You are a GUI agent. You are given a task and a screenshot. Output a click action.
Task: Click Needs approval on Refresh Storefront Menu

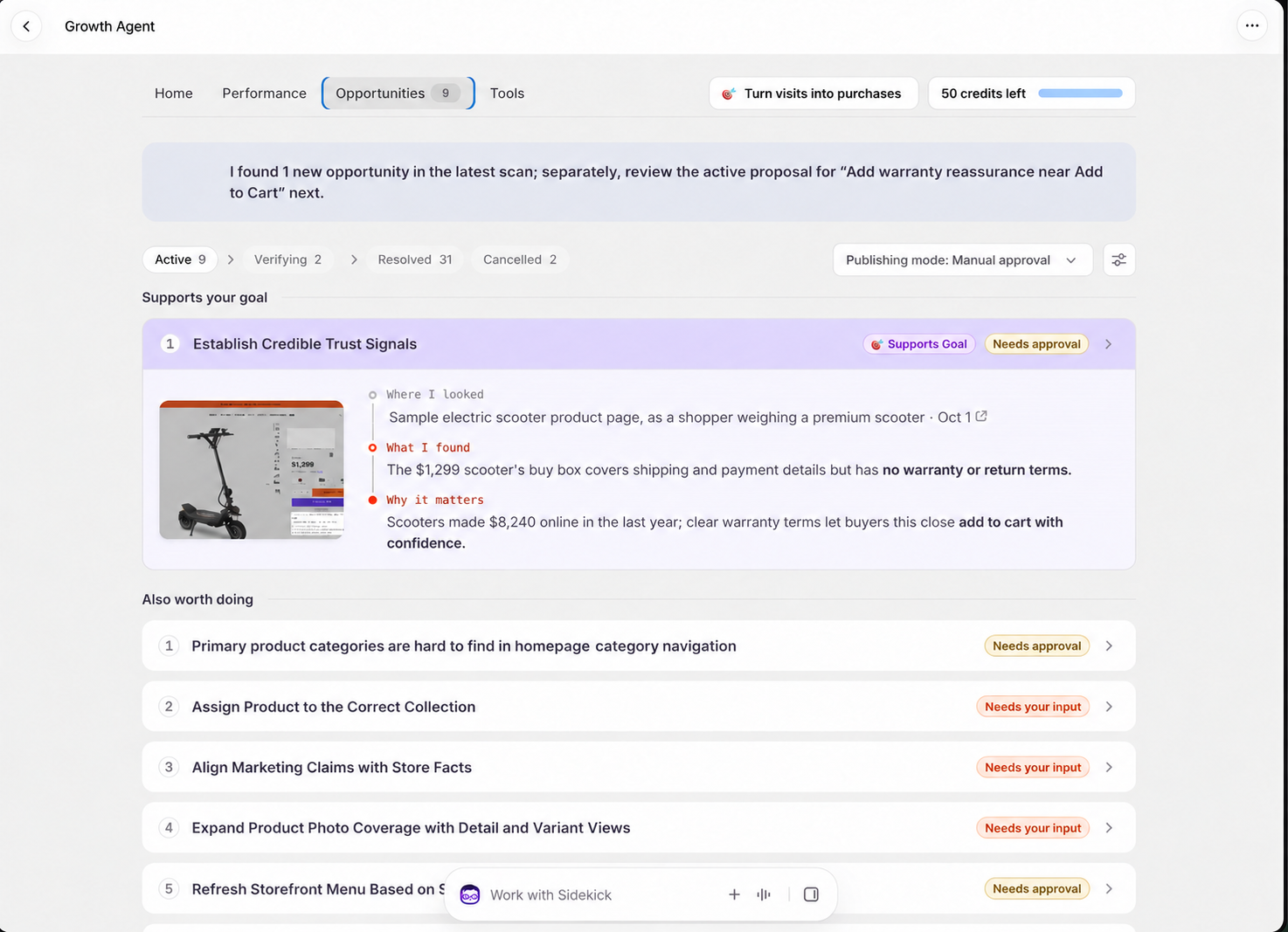tap(1036, 888)
